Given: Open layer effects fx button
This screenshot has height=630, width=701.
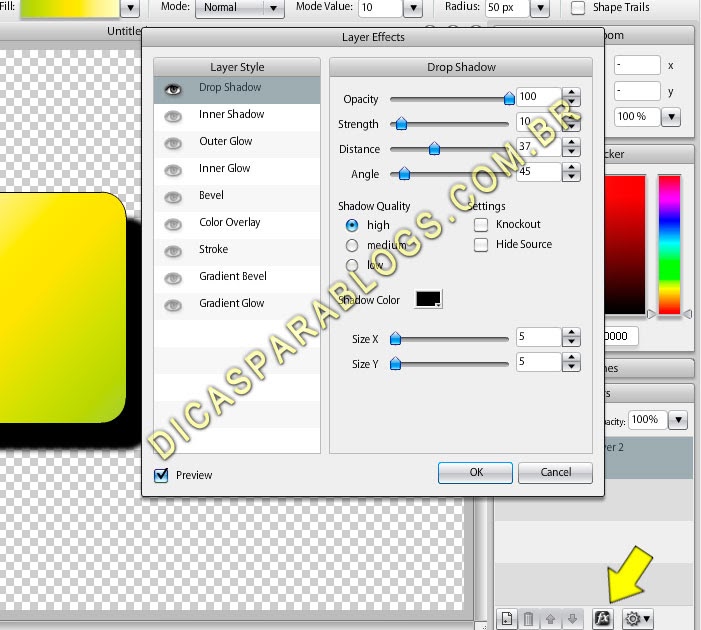Looking at the screenshot, I should pos(602,619).
